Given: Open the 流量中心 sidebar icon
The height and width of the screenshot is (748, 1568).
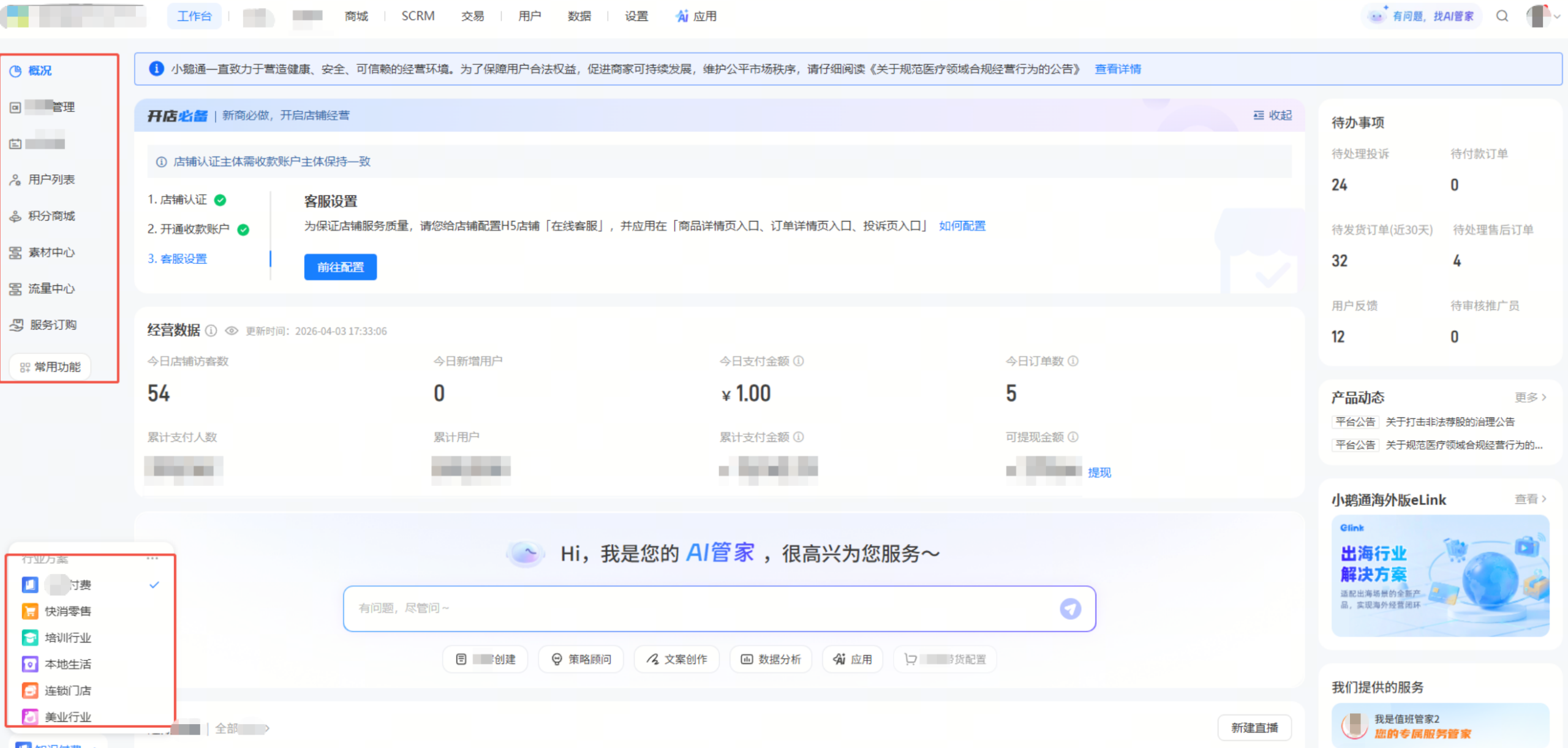Looking at the screenshot, I should pyautogui.click(x=17, y=288).
